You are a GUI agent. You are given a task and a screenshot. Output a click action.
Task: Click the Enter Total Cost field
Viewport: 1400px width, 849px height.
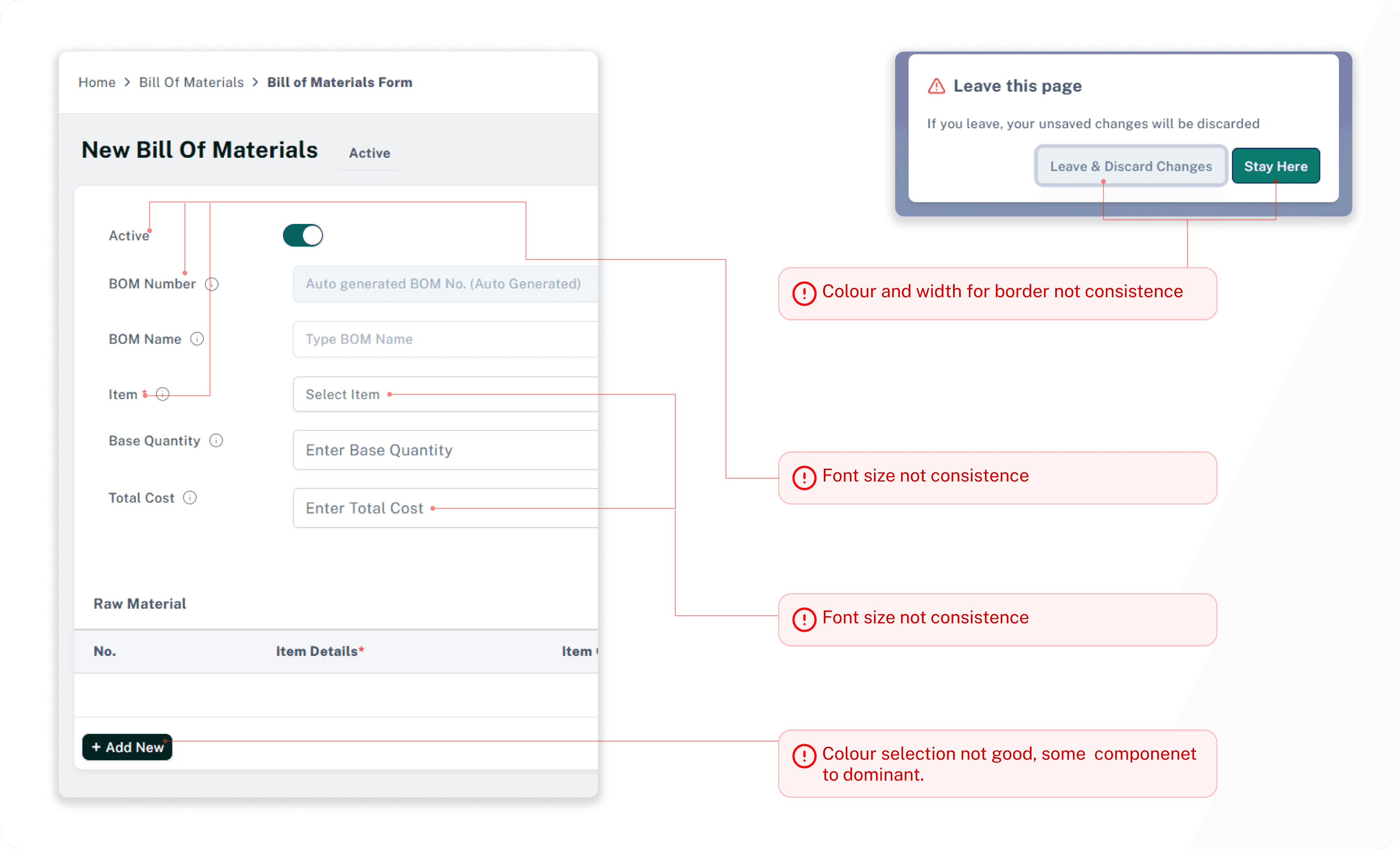[x=446, y=507]
